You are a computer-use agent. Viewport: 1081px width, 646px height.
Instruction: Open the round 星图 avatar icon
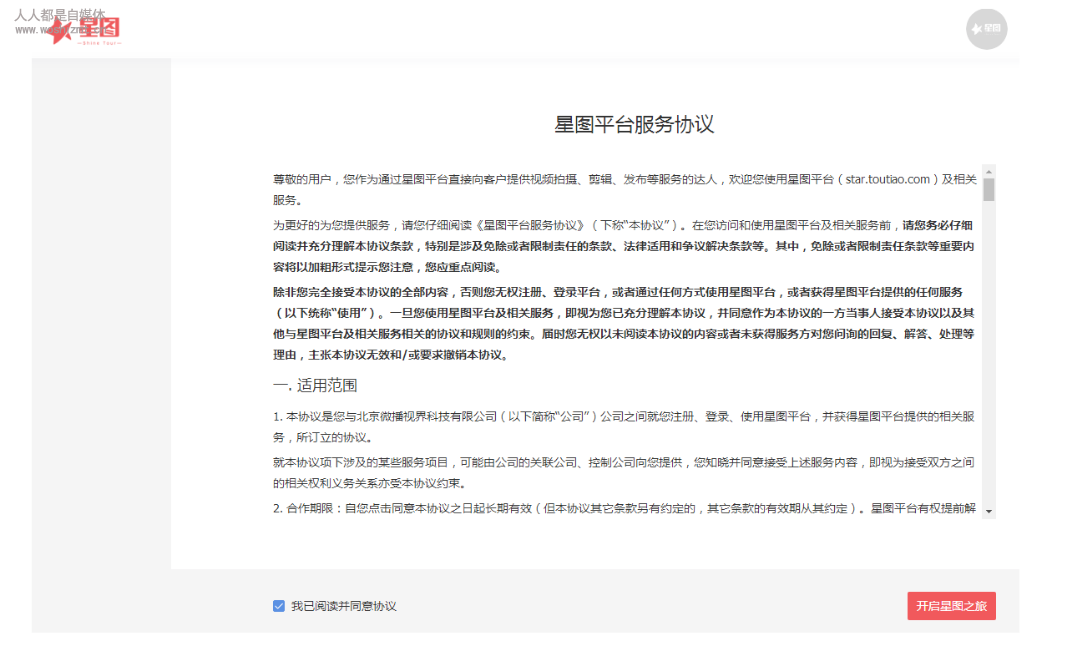tap(986, 29)
